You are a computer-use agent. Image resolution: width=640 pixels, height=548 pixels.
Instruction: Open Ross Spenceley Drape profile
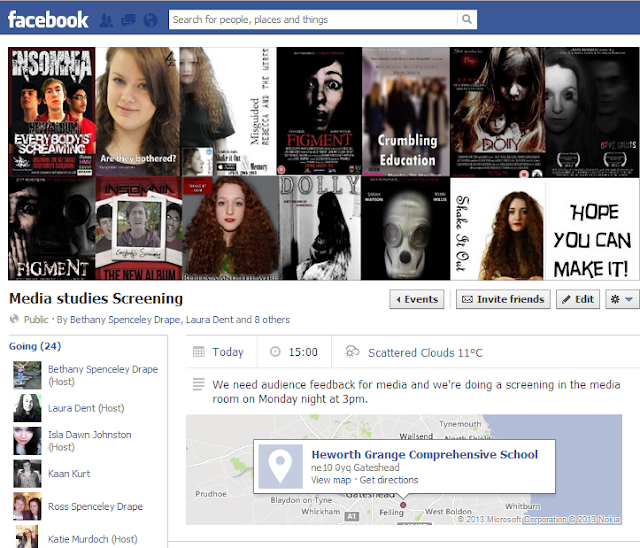pos(95,506)
